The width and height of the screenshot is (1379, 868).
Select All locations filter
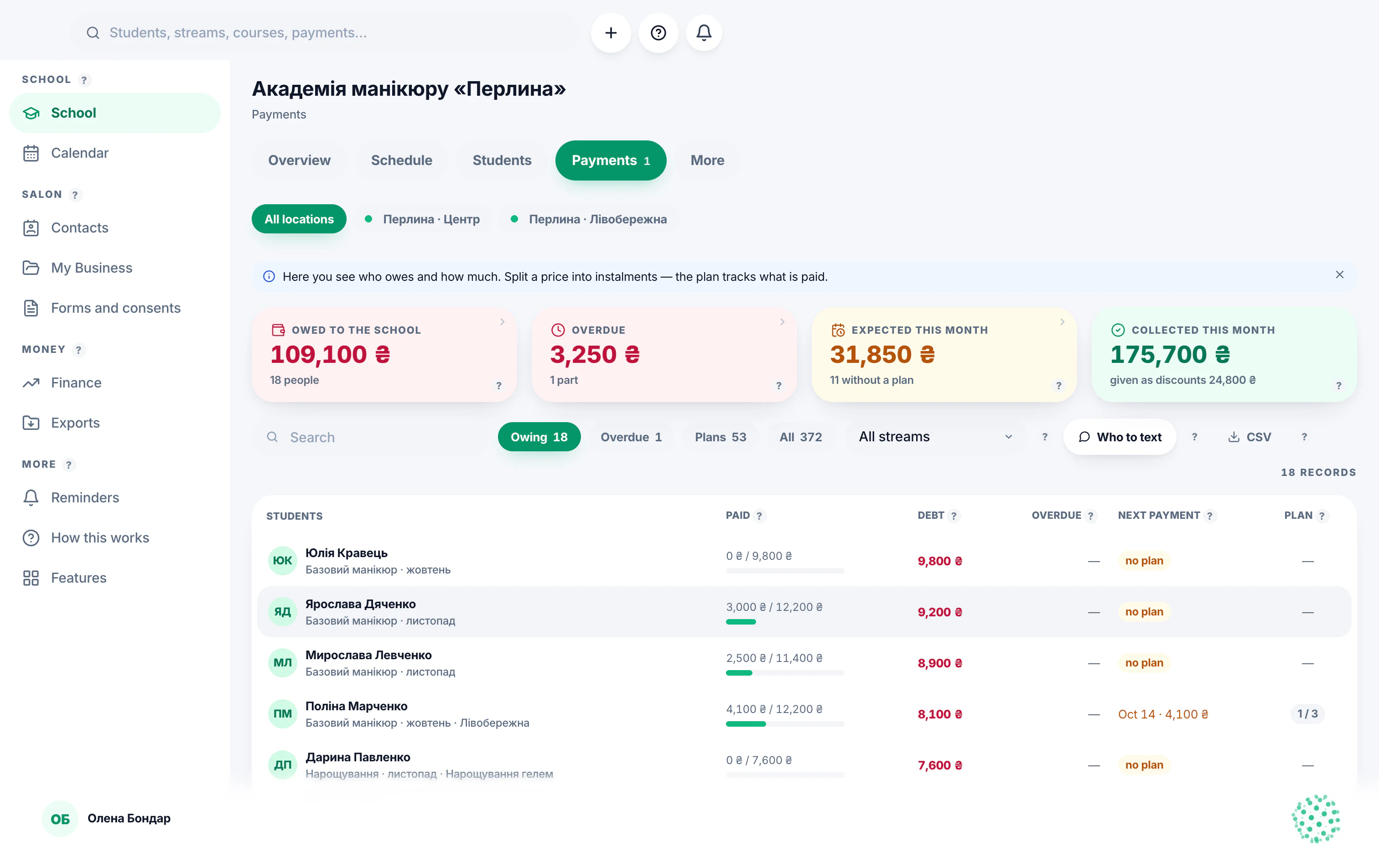(x=299, y=219)
